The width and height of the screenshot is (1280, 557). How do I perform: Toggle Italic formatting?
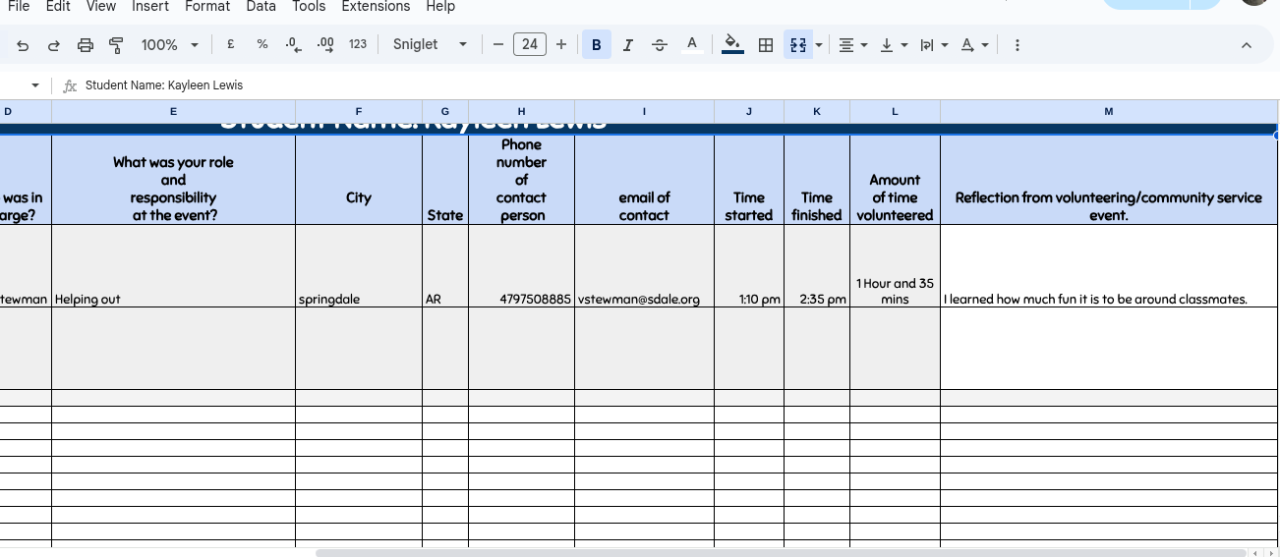[x=628, y=45]
